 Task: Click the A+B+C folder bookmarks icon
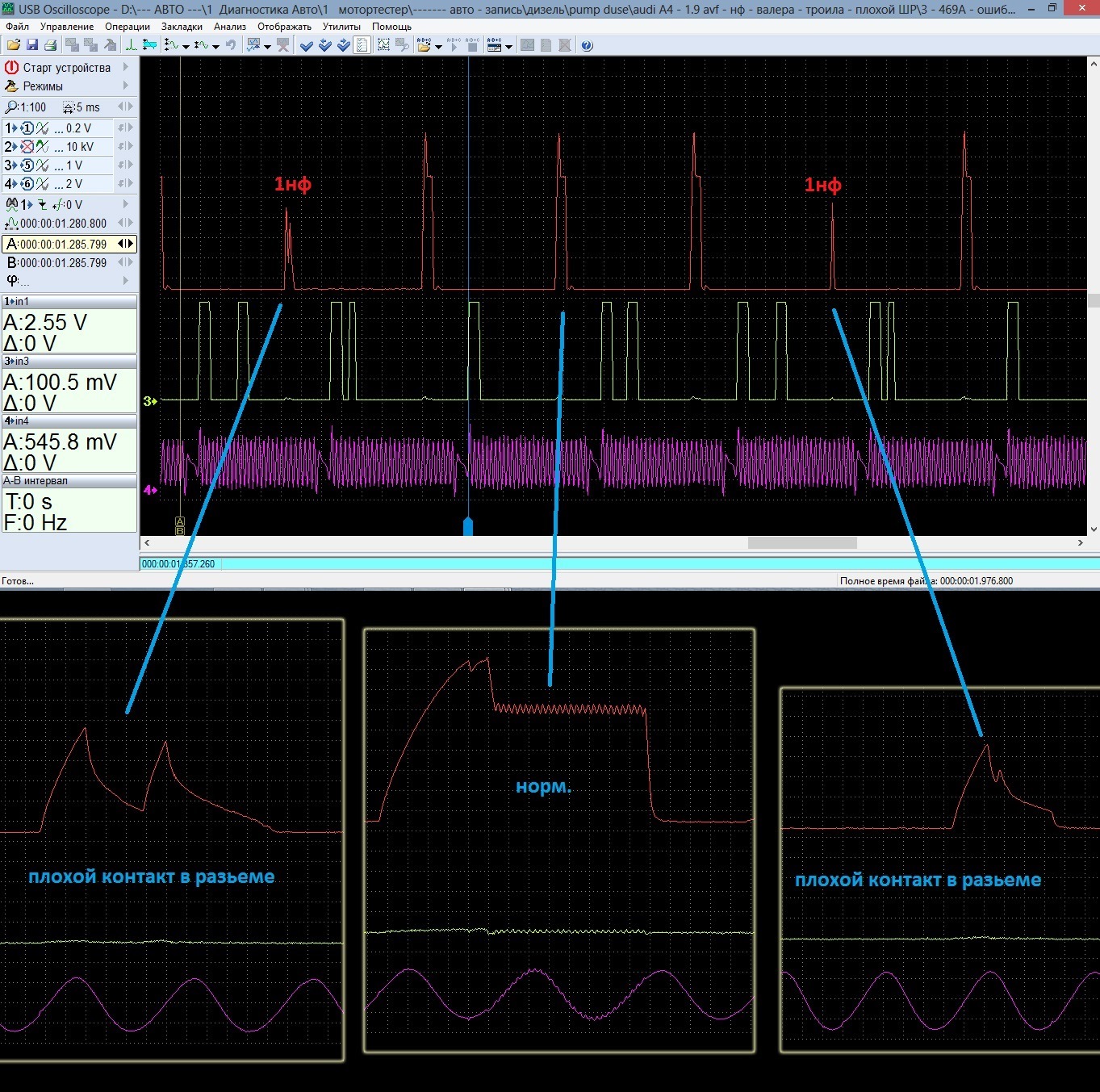point(425,45)
